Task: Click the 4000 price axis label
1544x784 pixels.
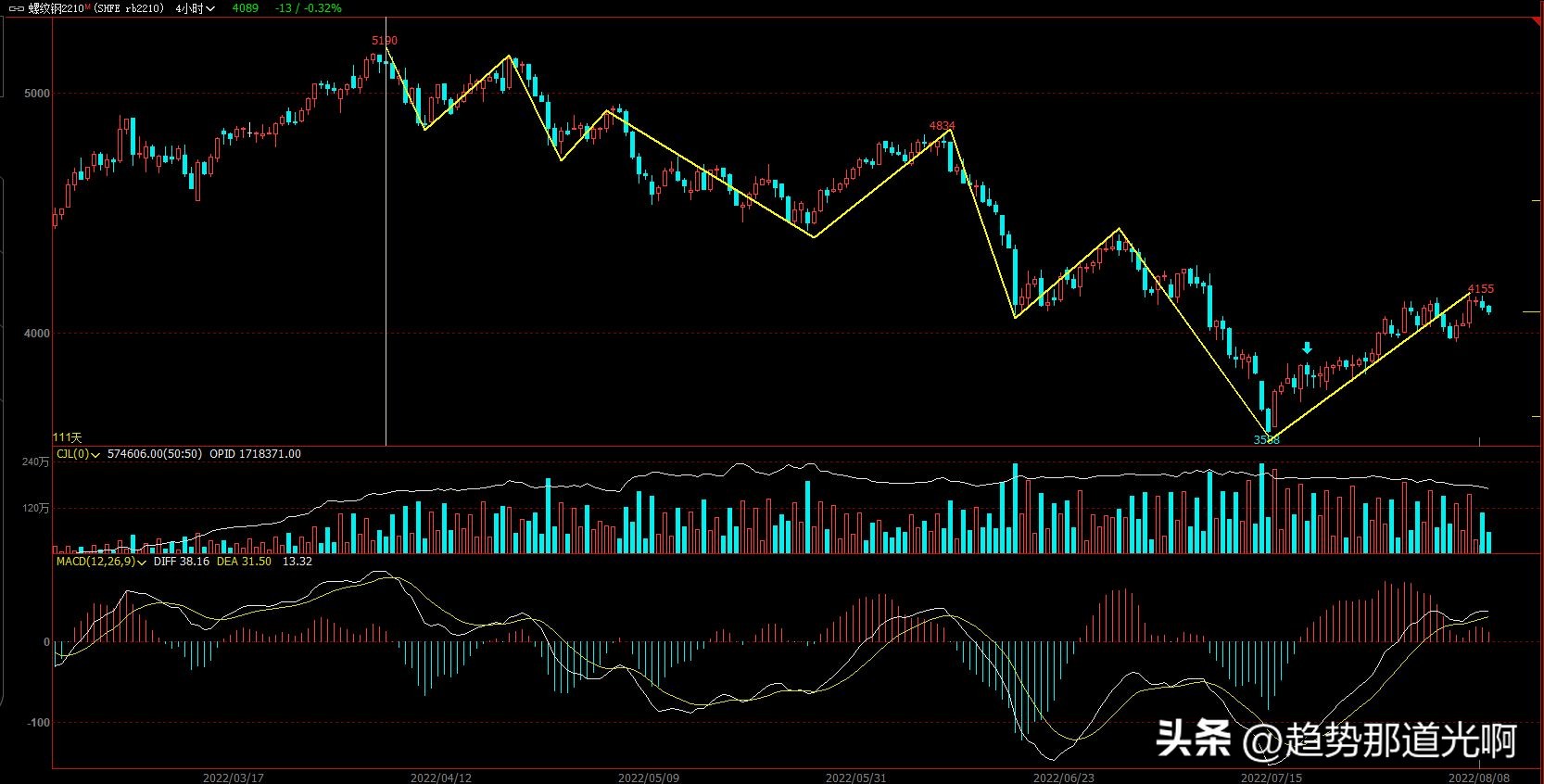Action: tap(37, 334)
